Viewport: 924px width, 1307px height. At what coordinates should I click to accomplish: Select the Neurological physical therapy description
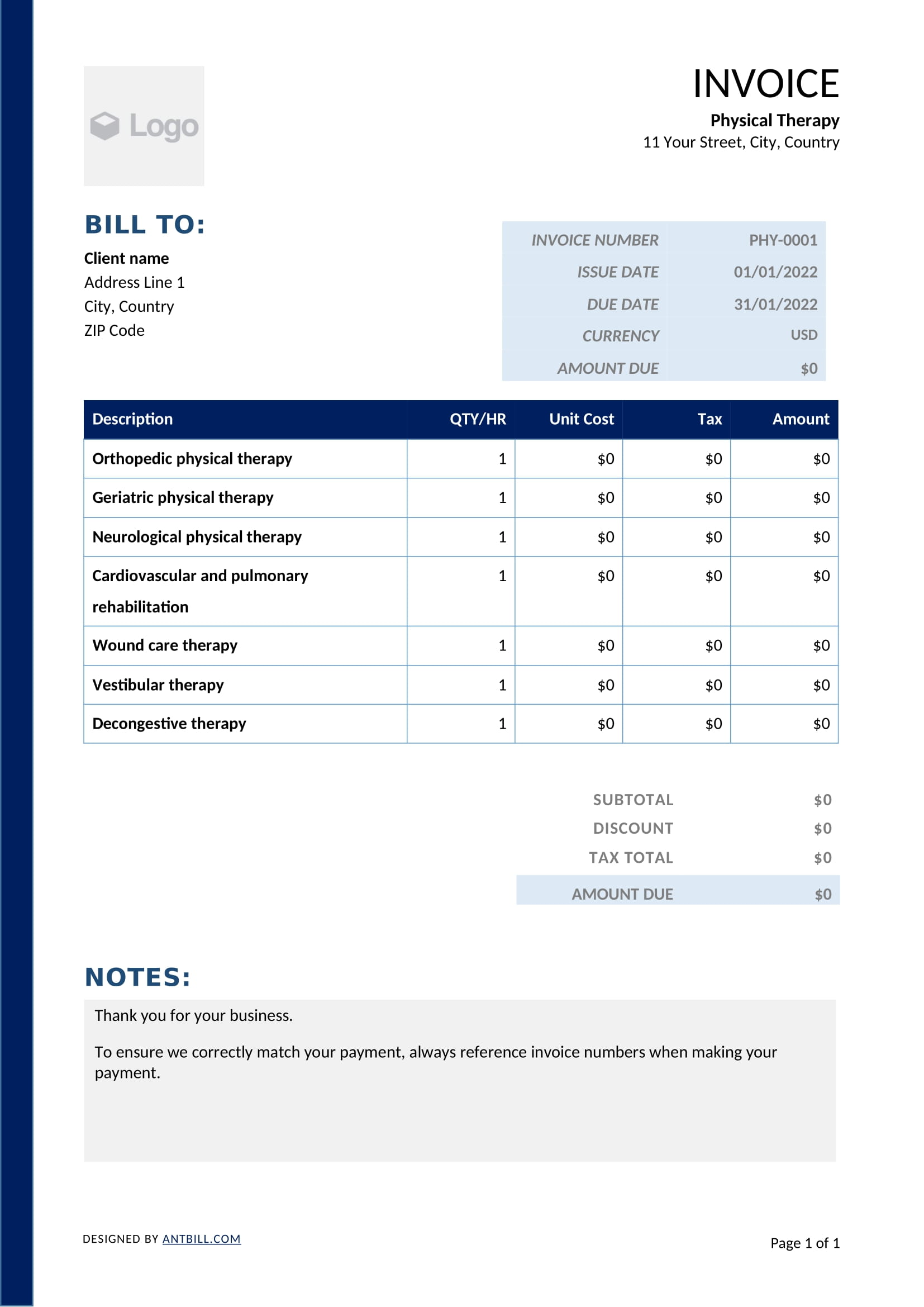(197, 537)
